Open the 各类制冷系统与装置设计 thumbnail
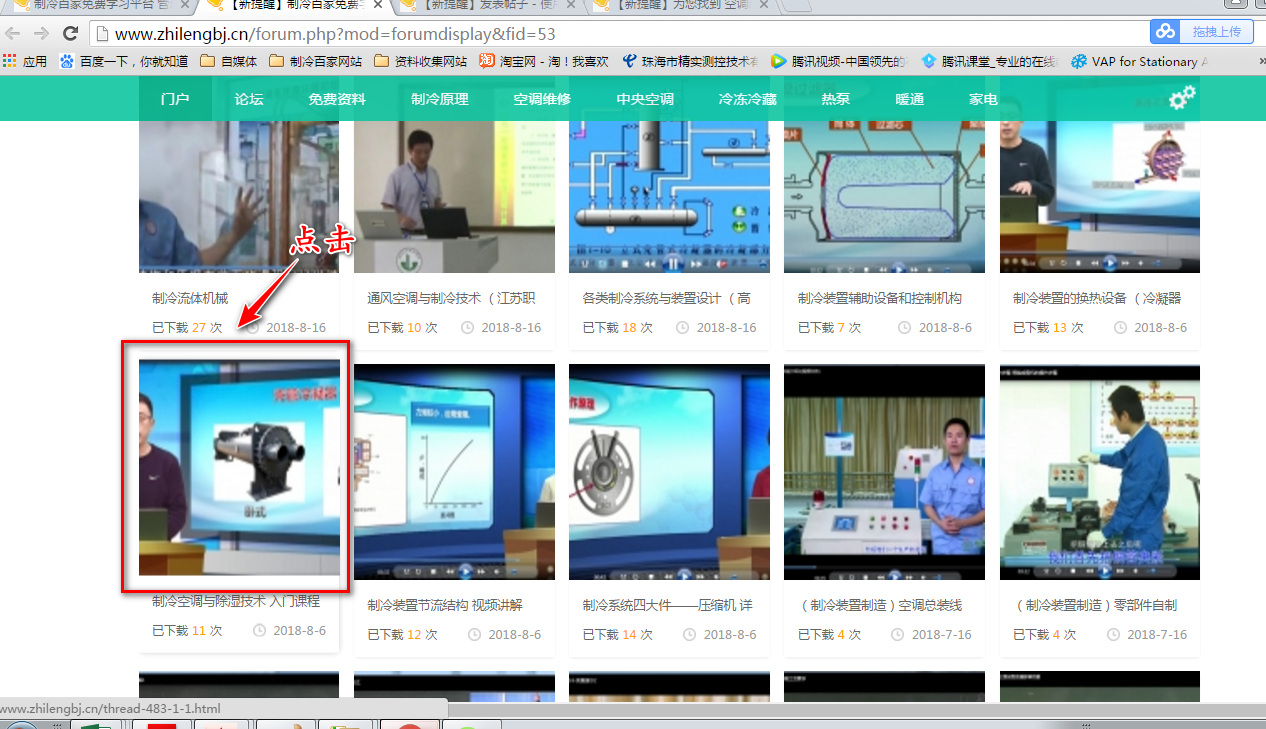 [x=669, y=197]
